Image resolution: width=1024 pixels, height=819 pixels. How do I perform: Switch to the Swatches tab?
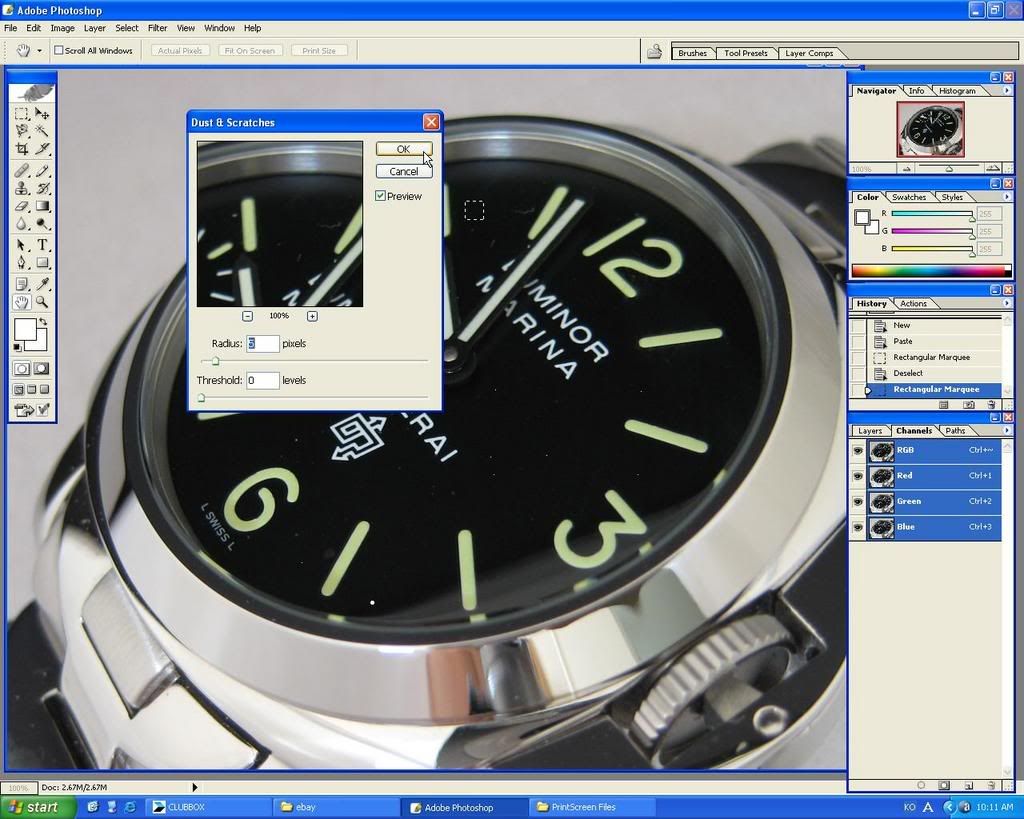coord(908,197)
